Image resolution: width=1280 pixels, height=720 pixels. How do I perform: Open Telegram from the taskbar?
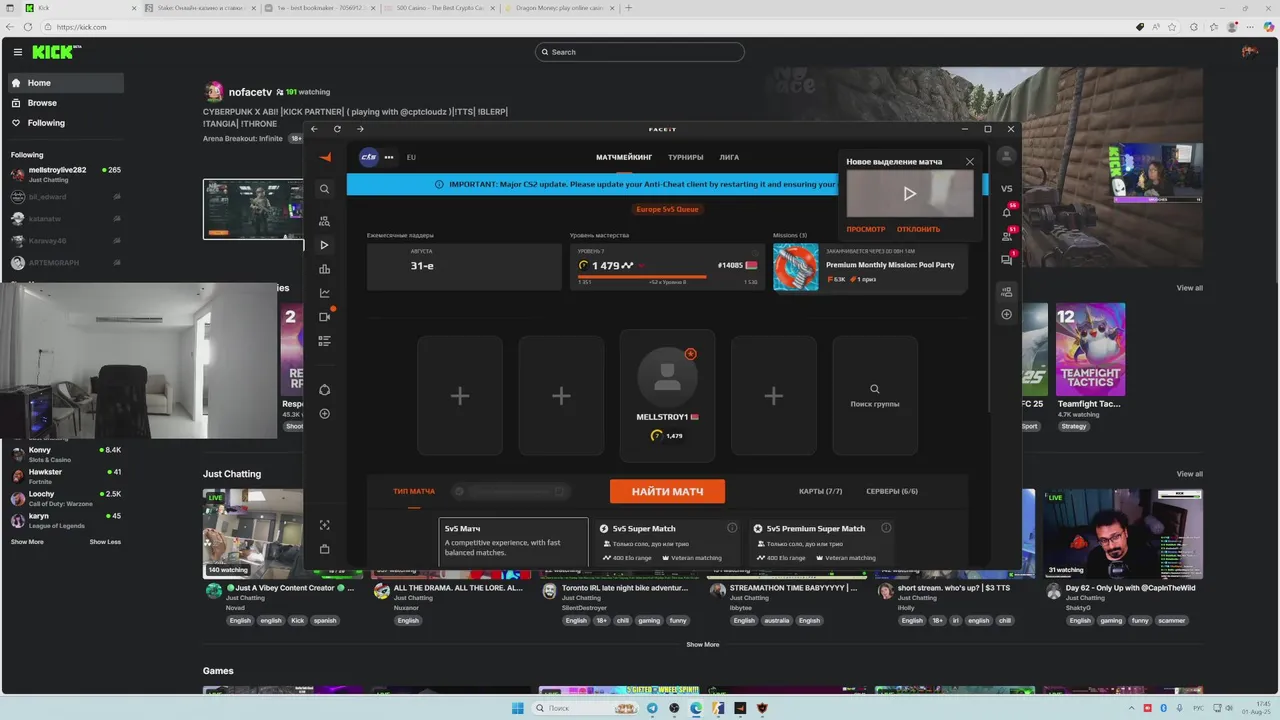[652, 708]
